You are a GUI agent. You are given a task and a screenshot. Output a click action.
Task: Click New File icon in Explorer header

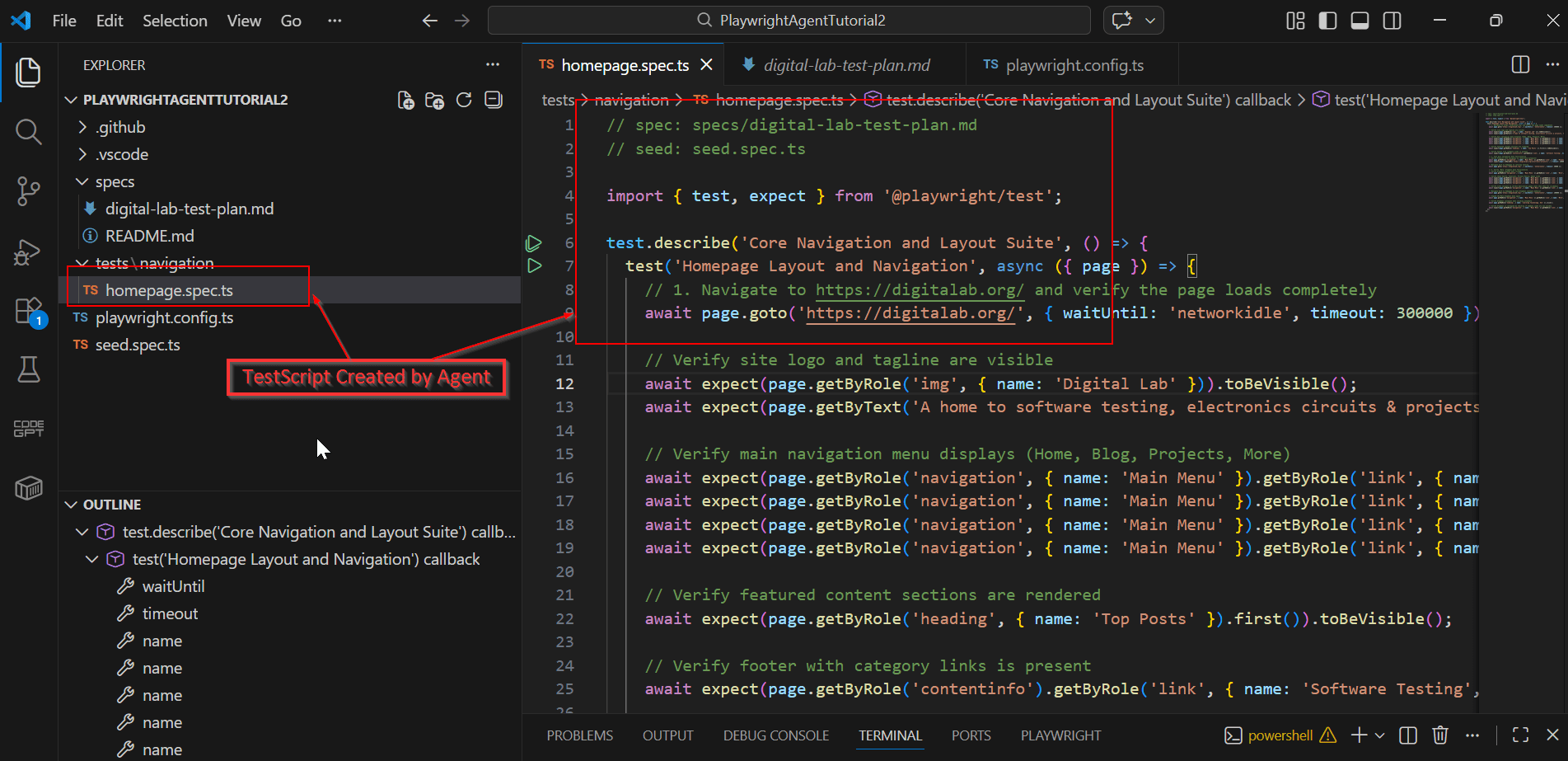pyautogui.click(x=405, y=100)
